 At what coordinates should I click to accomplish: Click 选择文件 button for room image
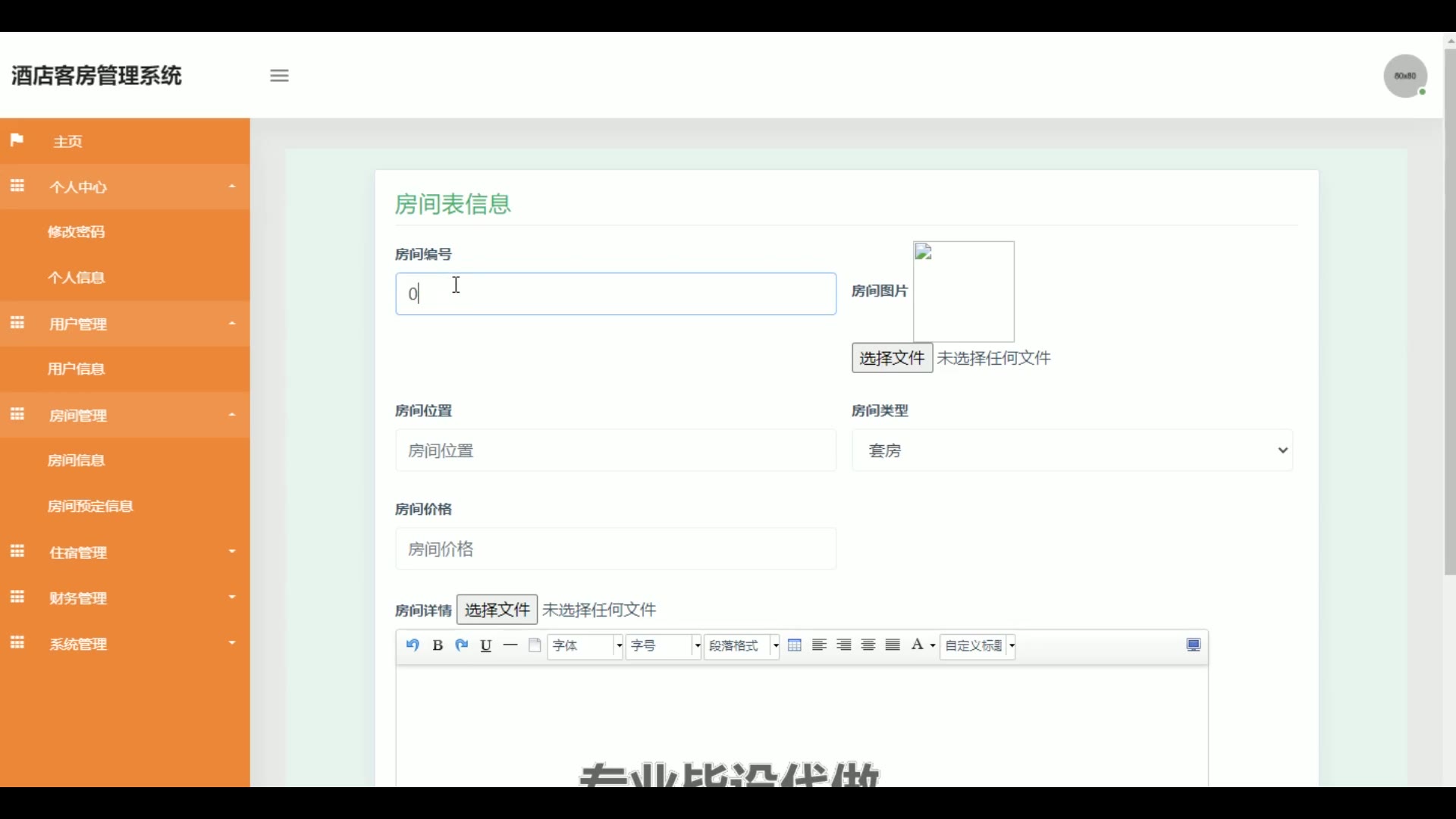[892, 358]
